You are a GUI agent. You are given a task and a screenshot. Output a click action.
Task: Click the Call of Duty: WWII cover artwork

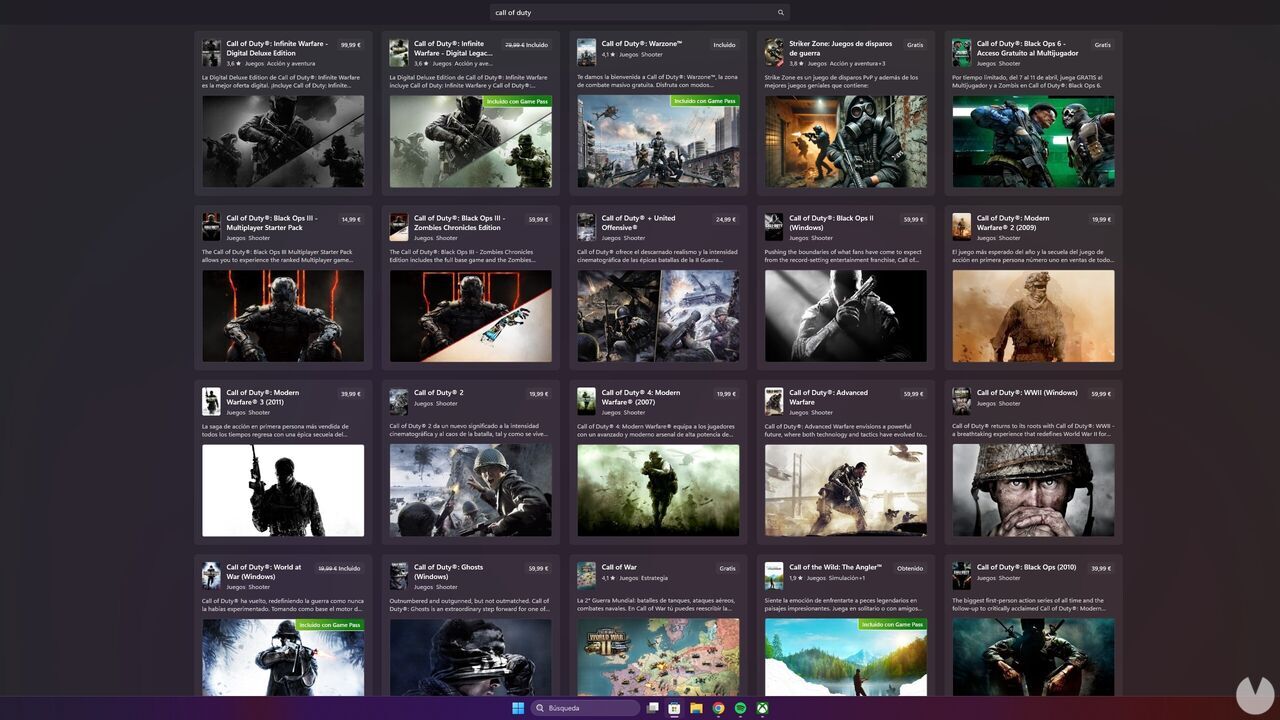pyautogui.click(x=1033, y=490)
